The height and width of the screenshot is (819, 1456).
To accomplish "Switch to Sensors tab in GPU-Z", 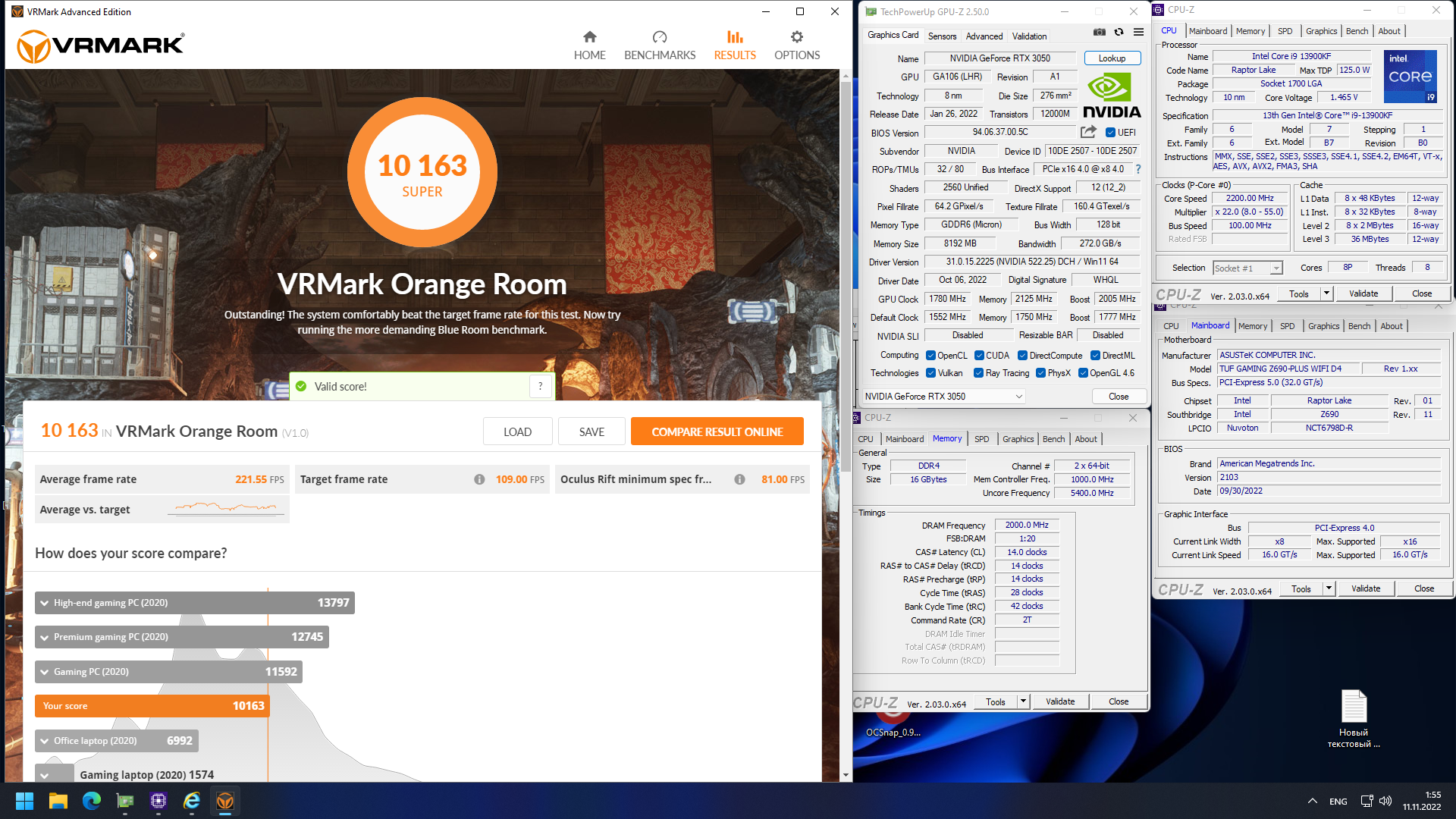I will tap(942, 36).
